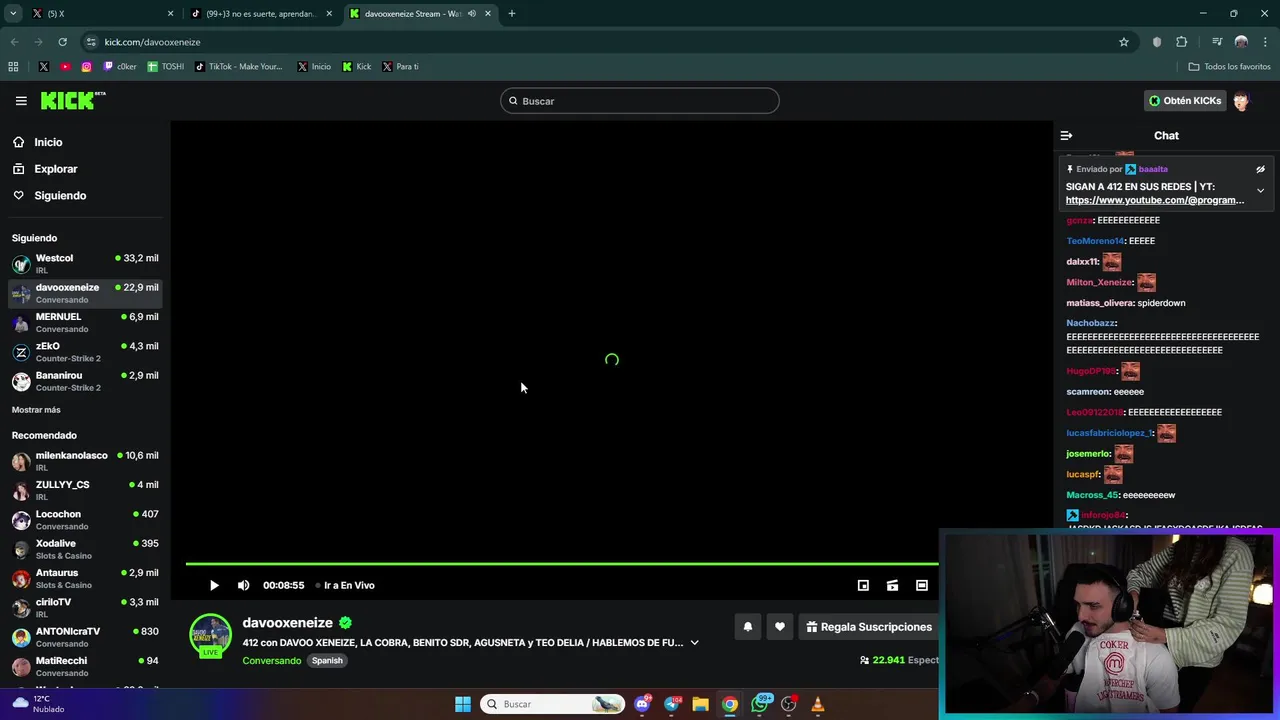
Task: Open the tab search dropdown arrow
Action: click(x=13, y=14)
